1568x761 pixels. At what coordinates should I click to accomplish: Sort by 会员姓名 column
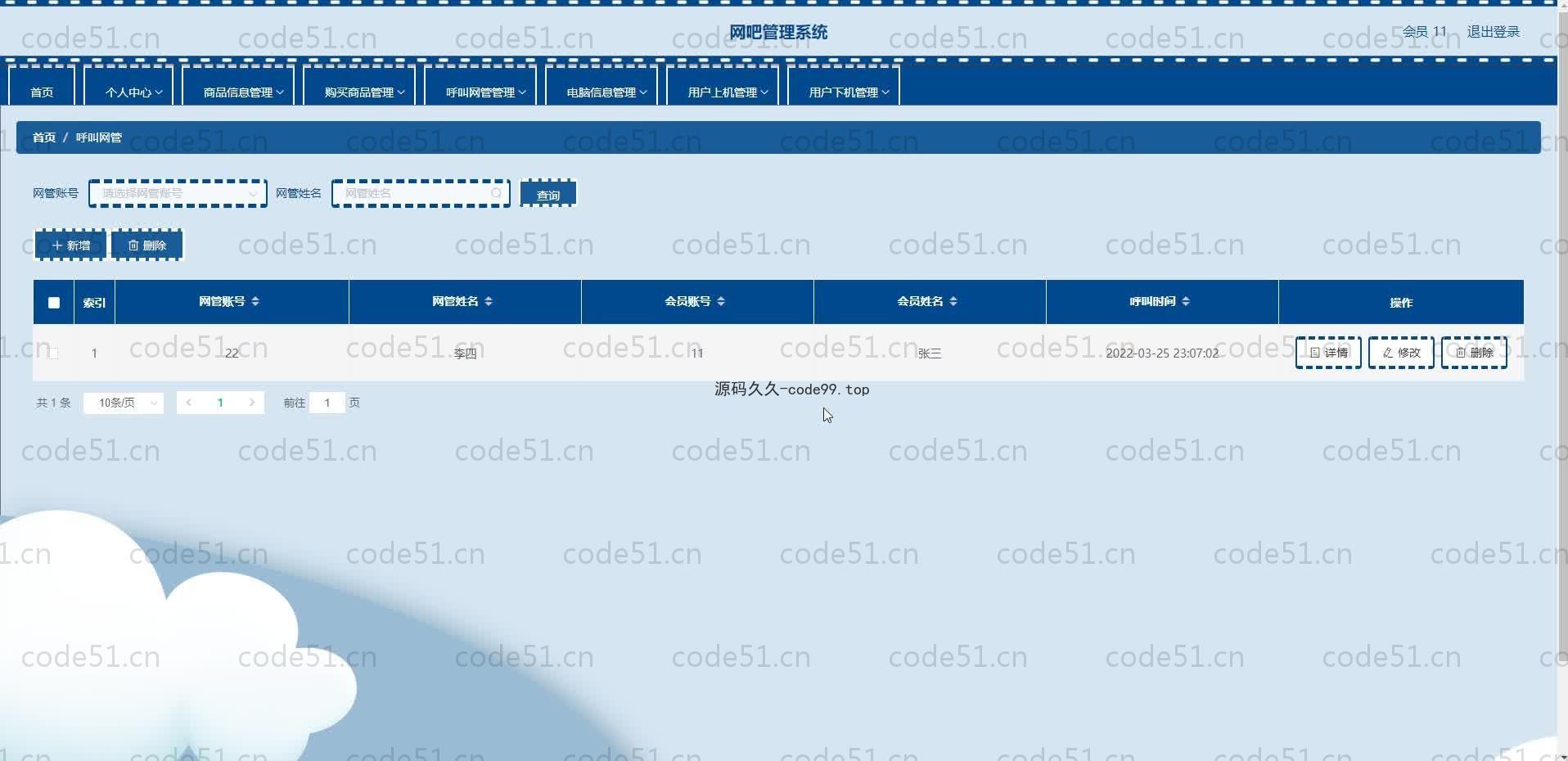(953, 301)
